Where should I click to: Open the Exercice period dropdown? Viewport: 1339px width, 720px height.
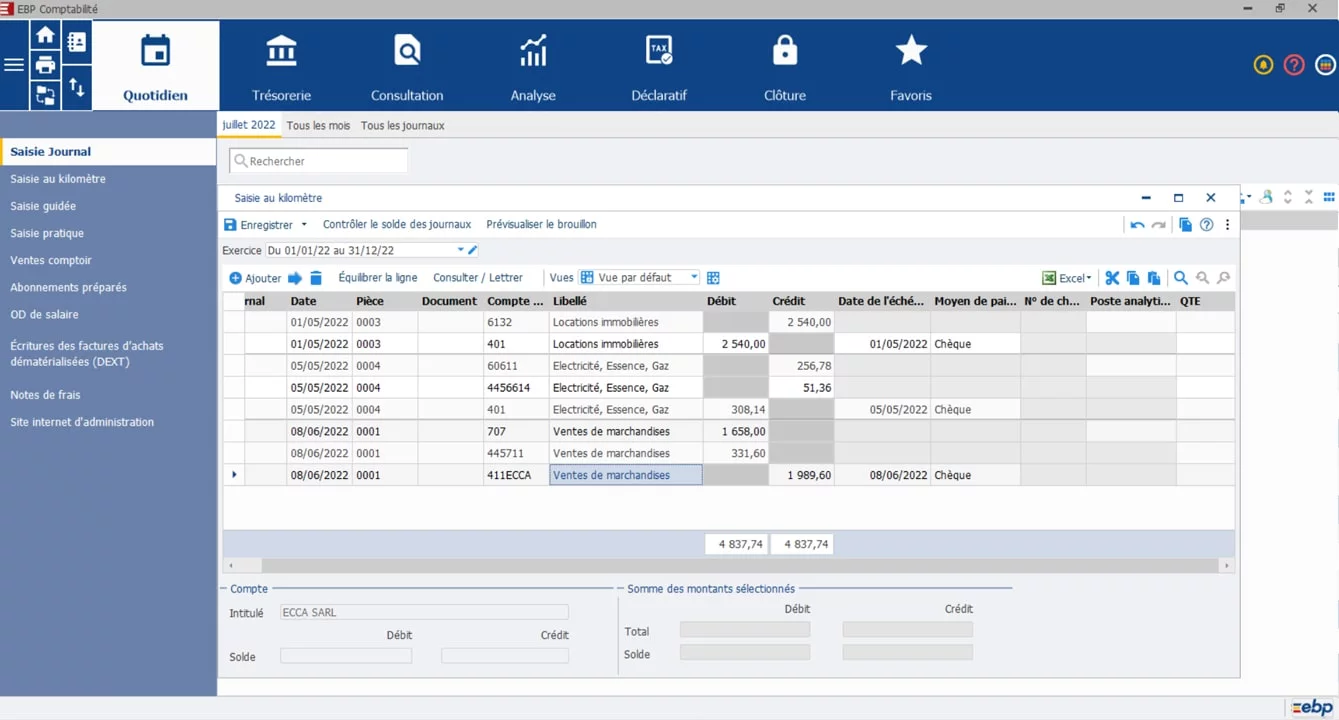tap(458, 250)
